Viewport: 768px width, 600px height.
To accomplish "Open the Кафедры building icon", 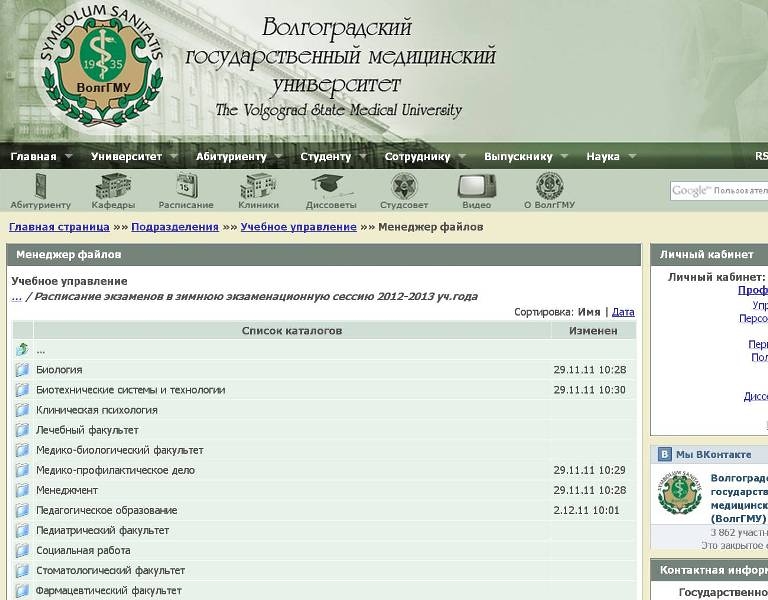I will (x=113, y=186).
